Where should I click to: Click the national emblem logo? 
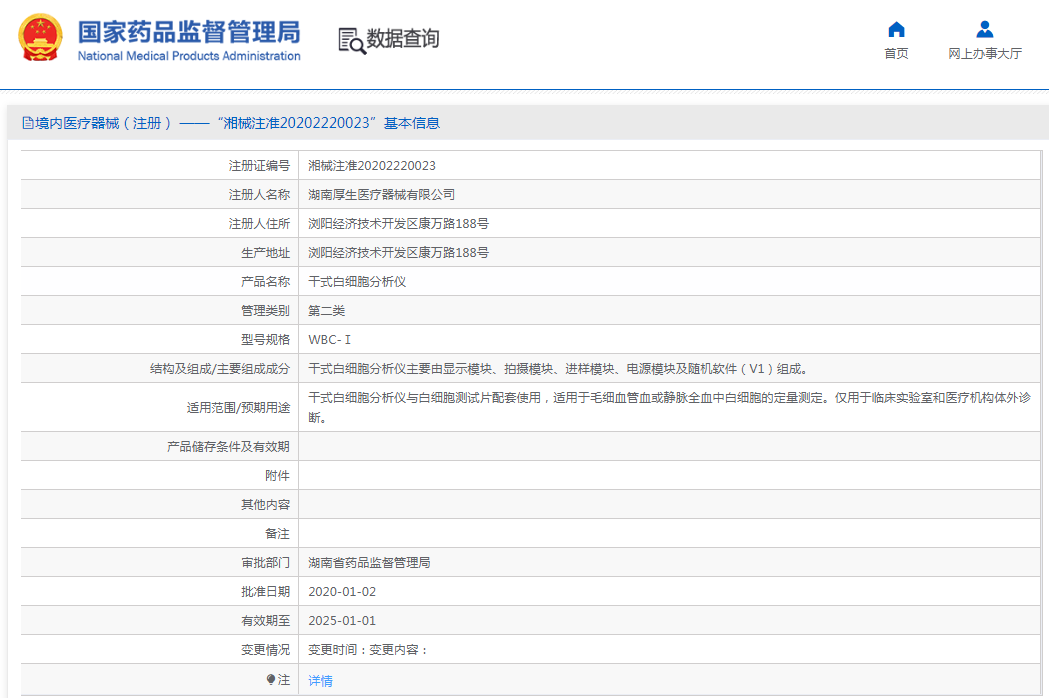point(40,38)
